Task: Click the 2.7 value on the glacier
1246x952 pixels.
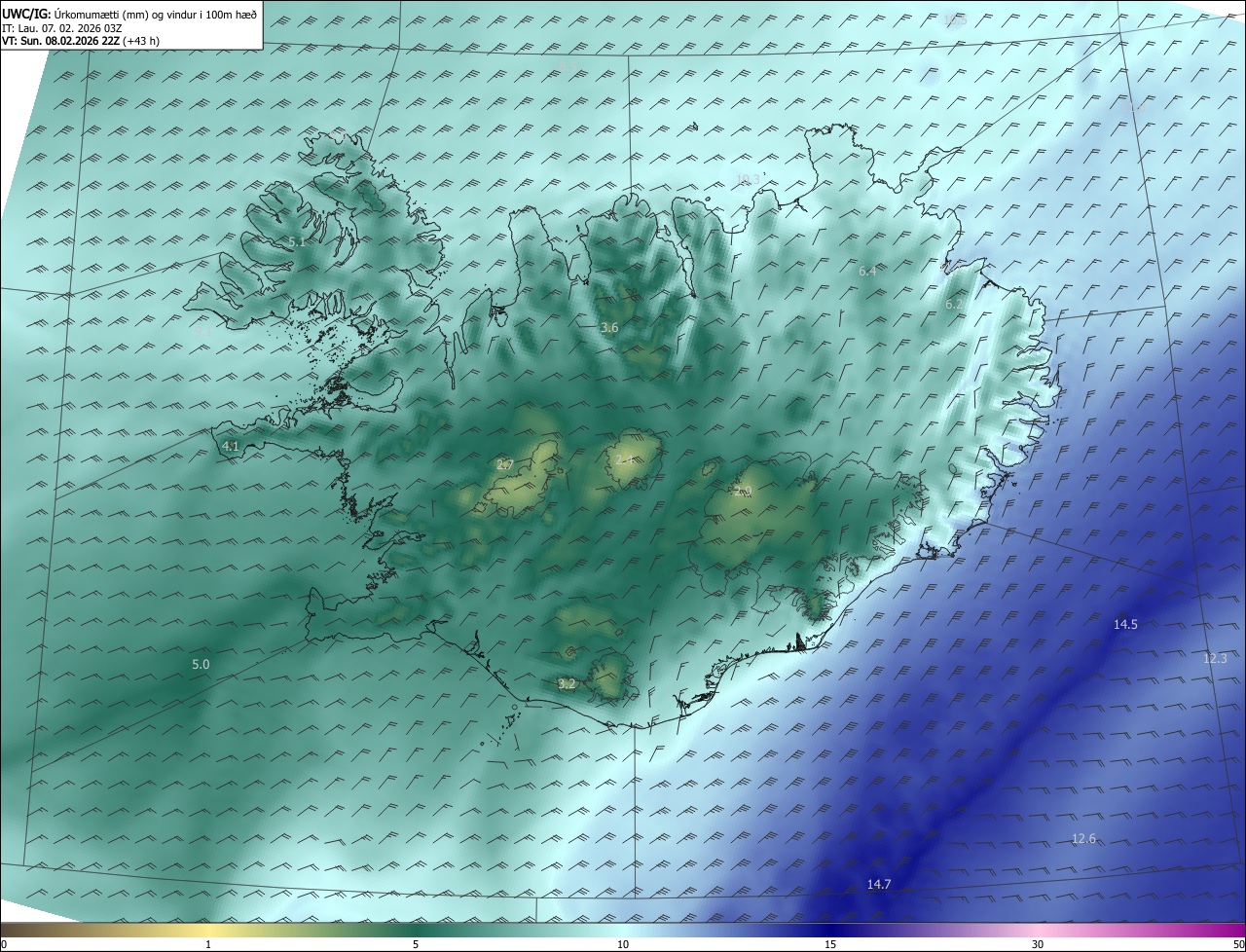Action: (504, 465)
